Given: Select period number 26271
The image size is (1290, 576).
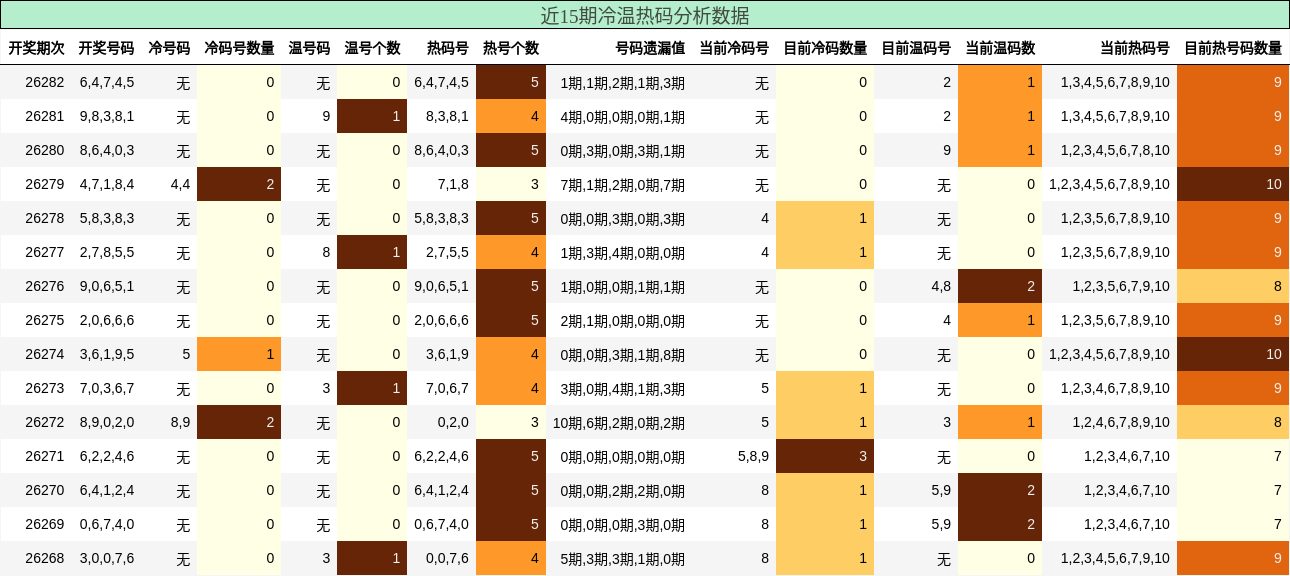Looking at the screenshot, I should [x=45, y=456].
